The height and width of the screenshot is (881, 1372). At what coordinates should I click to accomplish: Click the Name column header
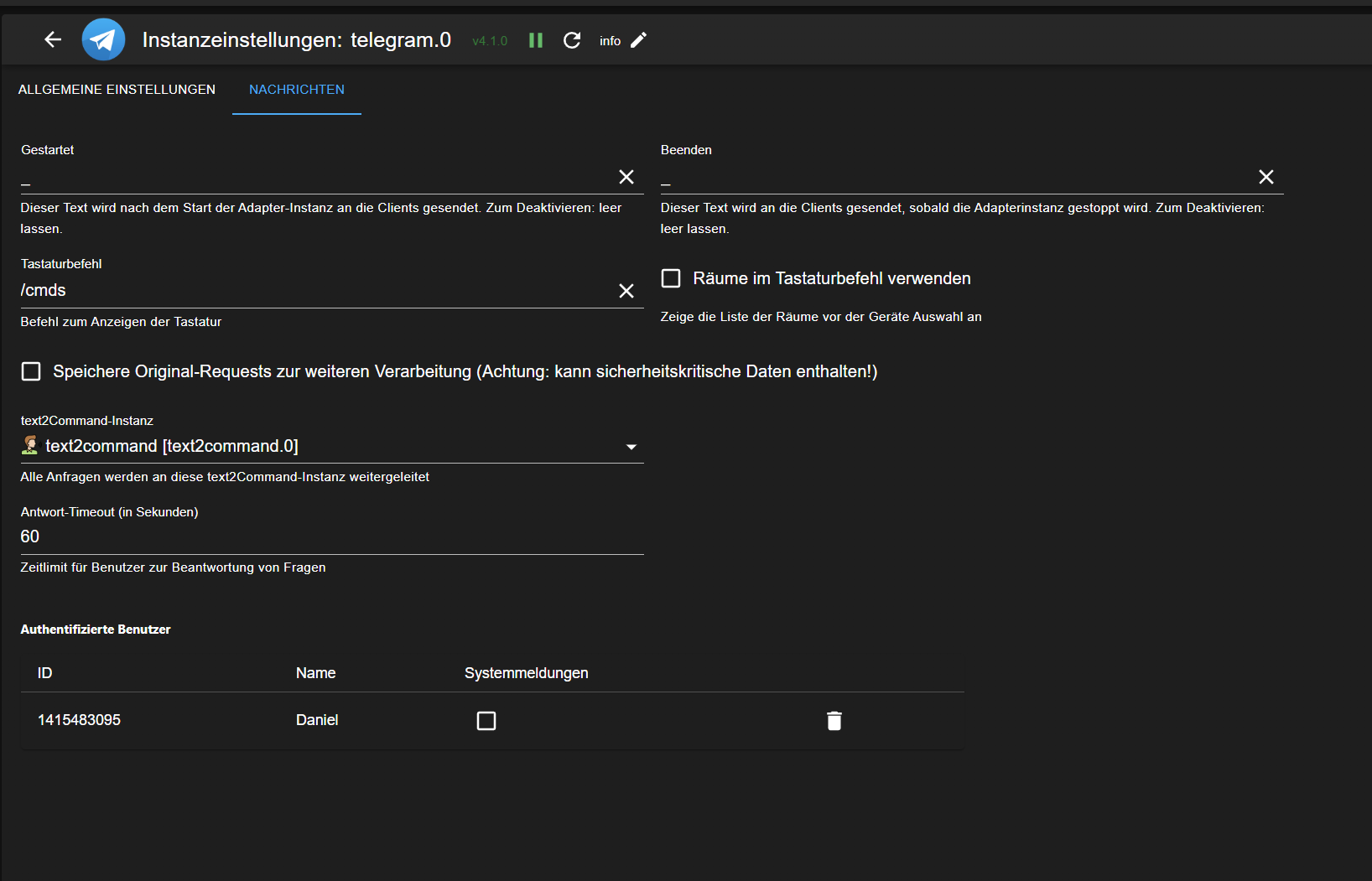click(x=315, y=673)
